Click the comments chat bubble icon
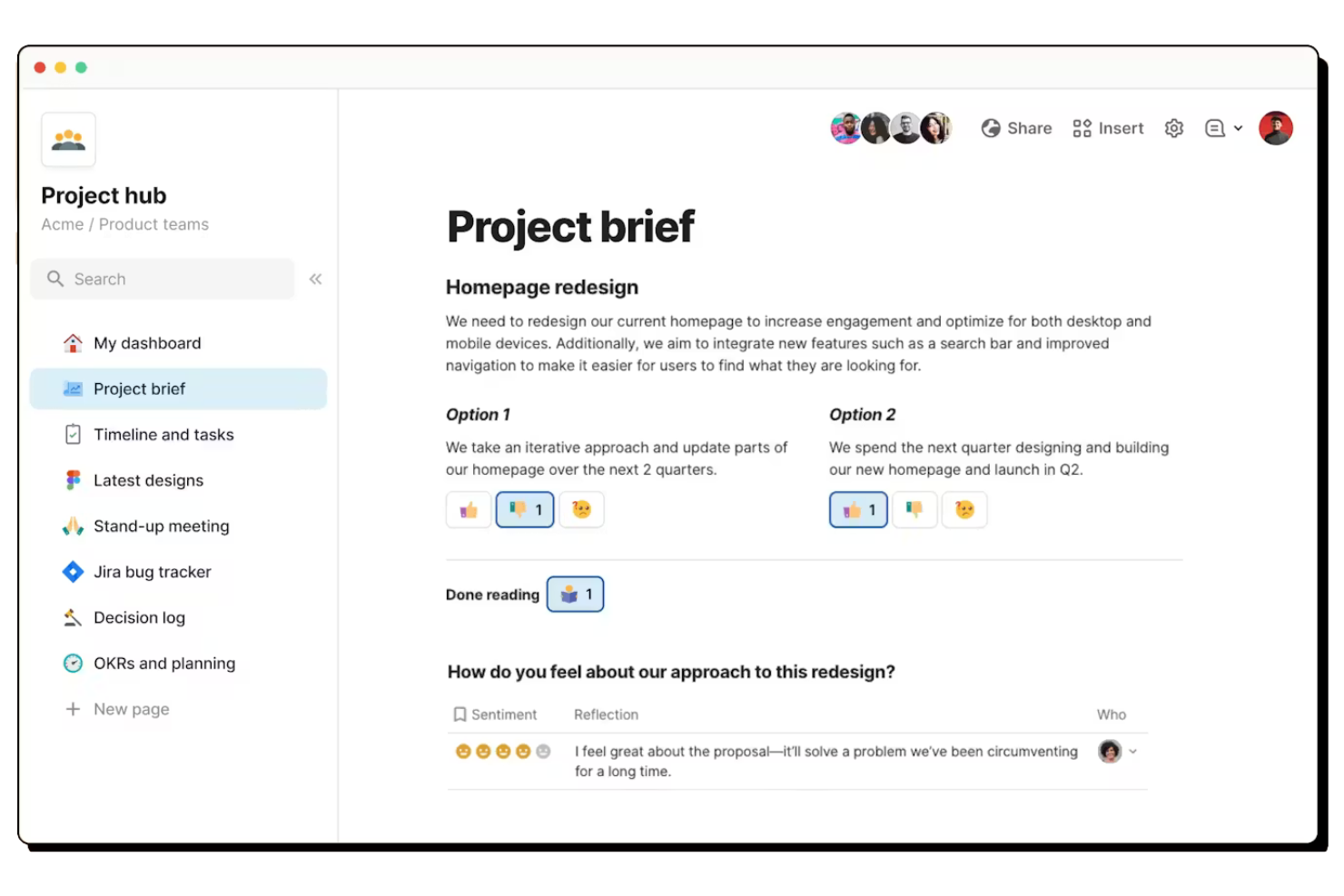The width and height of the screenshot is (1344, 896). tap(1214, 128)
